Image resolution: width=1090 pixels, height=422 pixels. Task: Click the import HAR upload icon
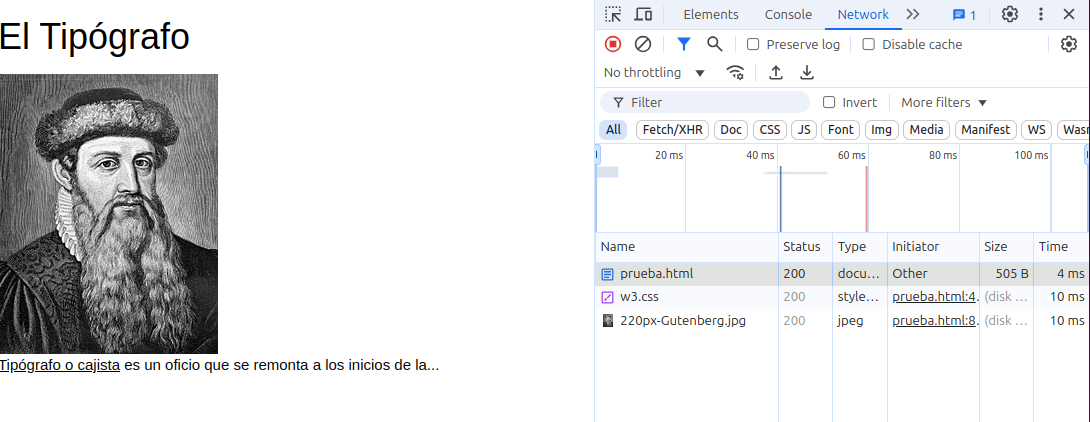(x=776, y=73)
